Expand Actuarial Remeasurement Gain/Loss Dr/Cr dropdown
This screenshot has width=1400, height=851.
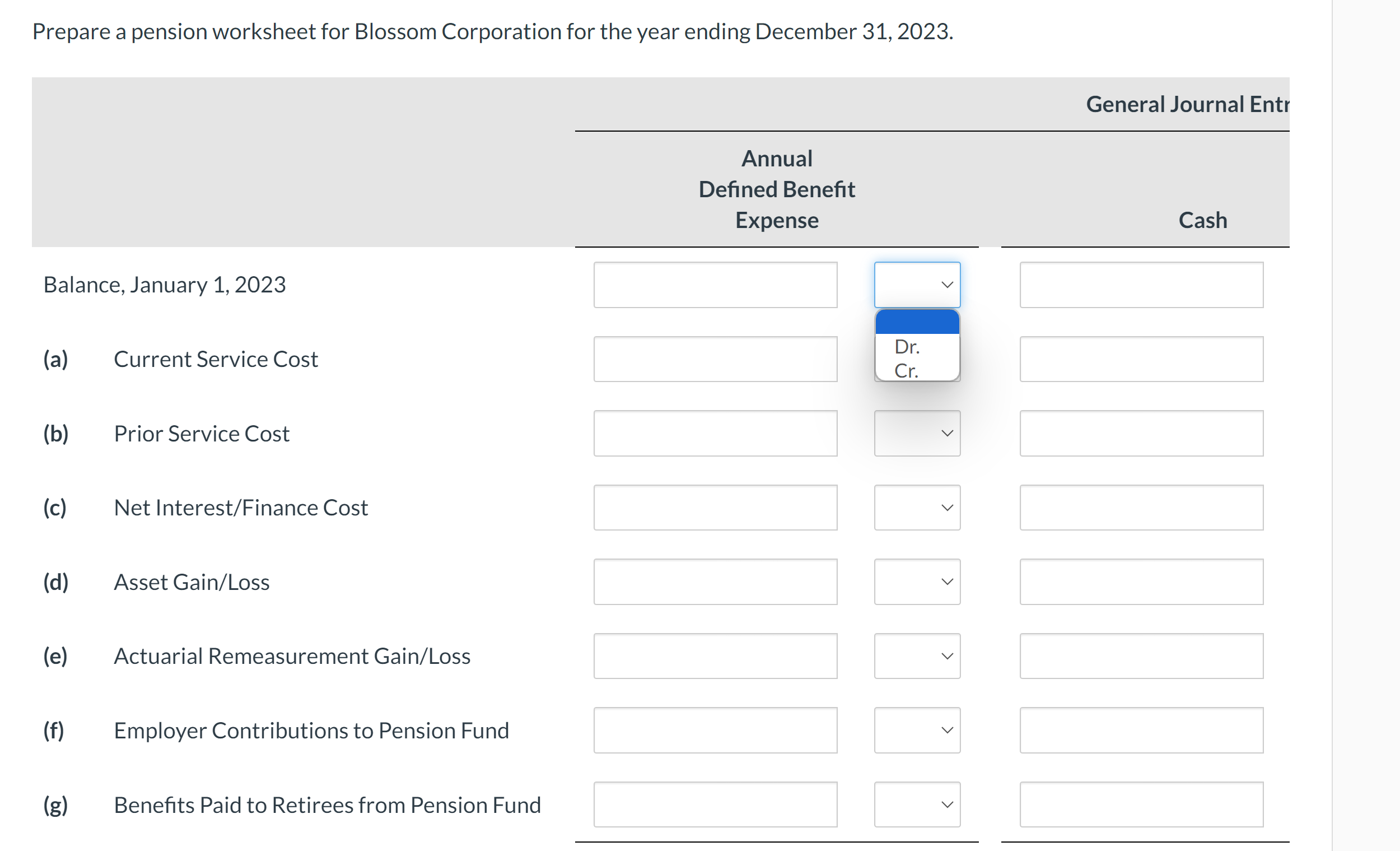(x=917, y=655)
